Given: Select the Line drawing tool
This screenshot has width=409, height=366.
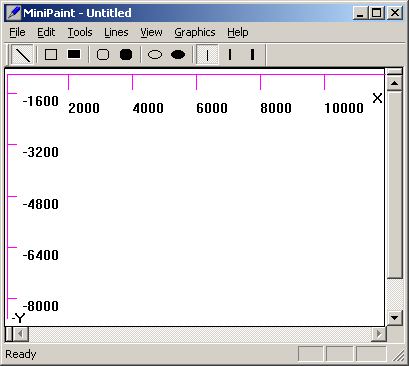Looking at the screenshot, I should pos(22,55).
